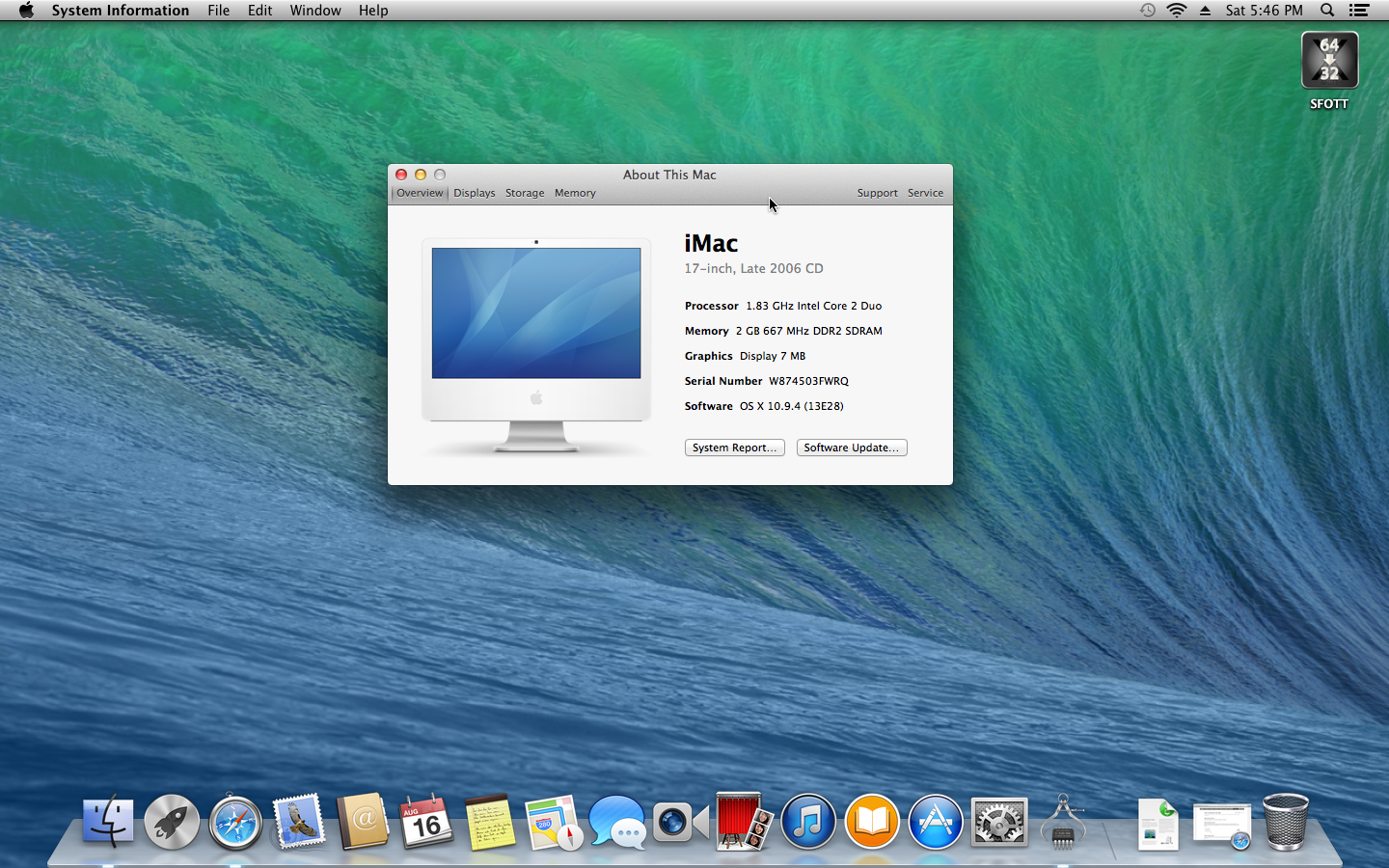Viewport: 1389px width, 868px height.
Task: Switch to the Storage tab
Action: (525, 193)
